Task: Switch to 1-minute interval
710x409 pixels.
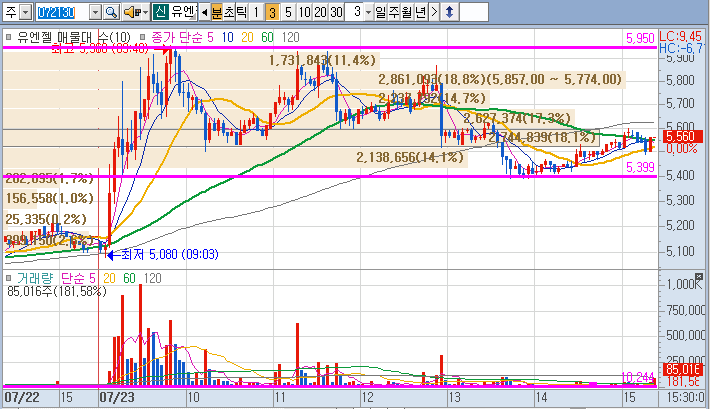Action: click(x=256, y=12)
